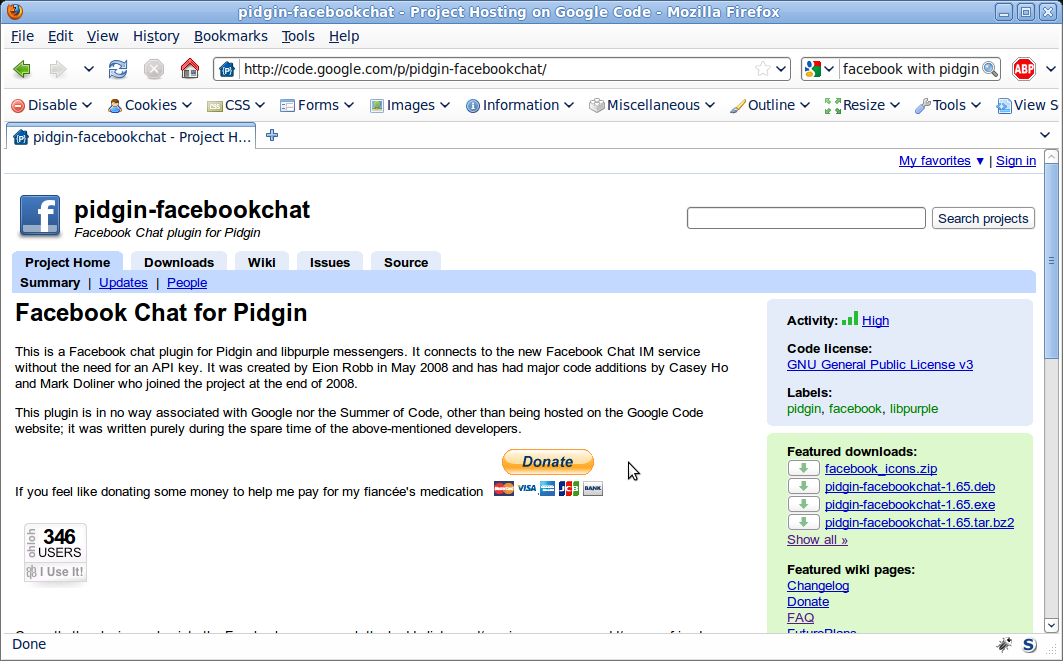Open the Forms developer toolbar menu
This screenshot has width=1063, height=661.
click(x=317, y=105)
